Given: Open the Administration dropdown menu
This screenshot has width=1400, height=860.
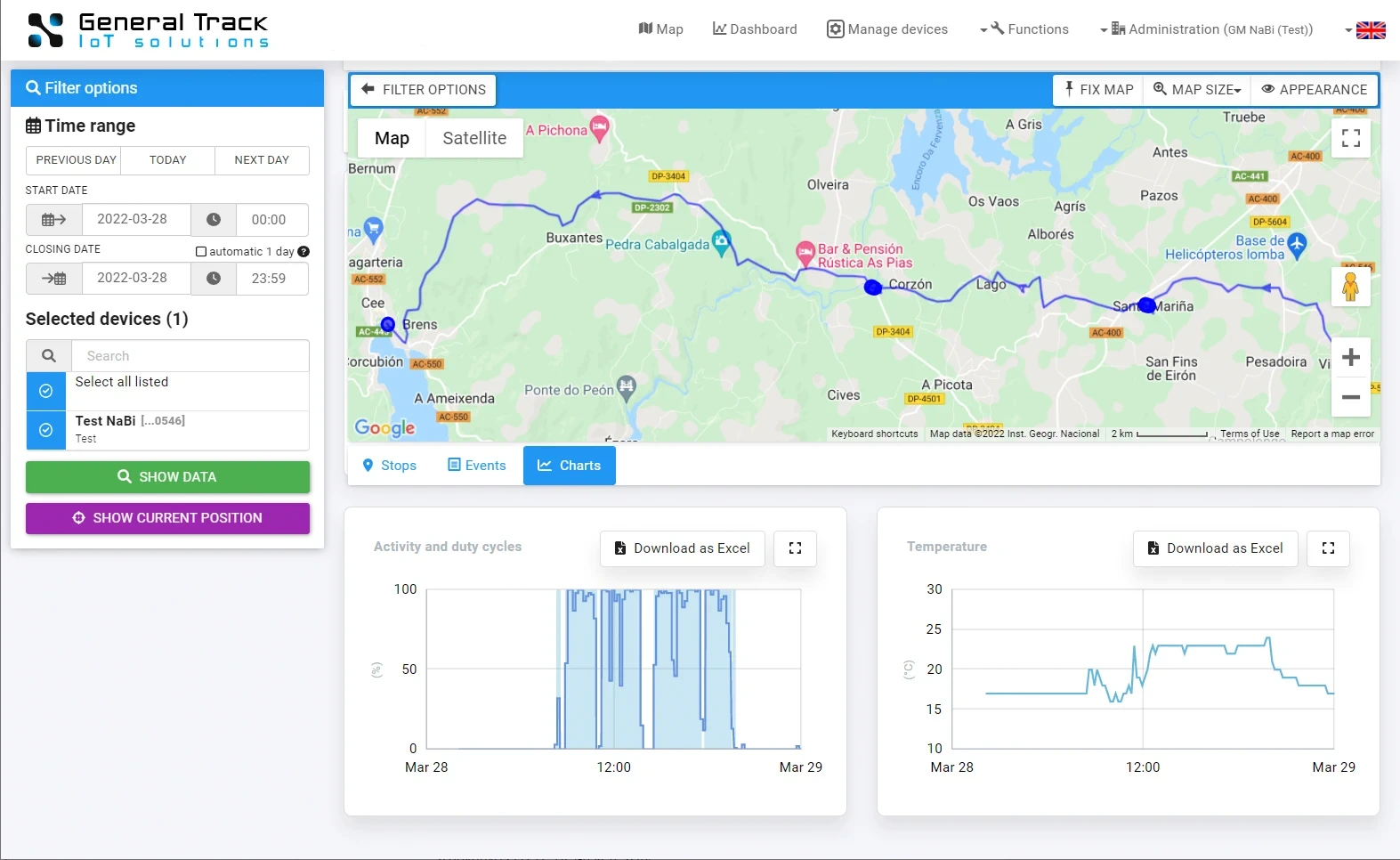Looking at the screenshot, I should pyautogui.click(x=1206, y=29).
